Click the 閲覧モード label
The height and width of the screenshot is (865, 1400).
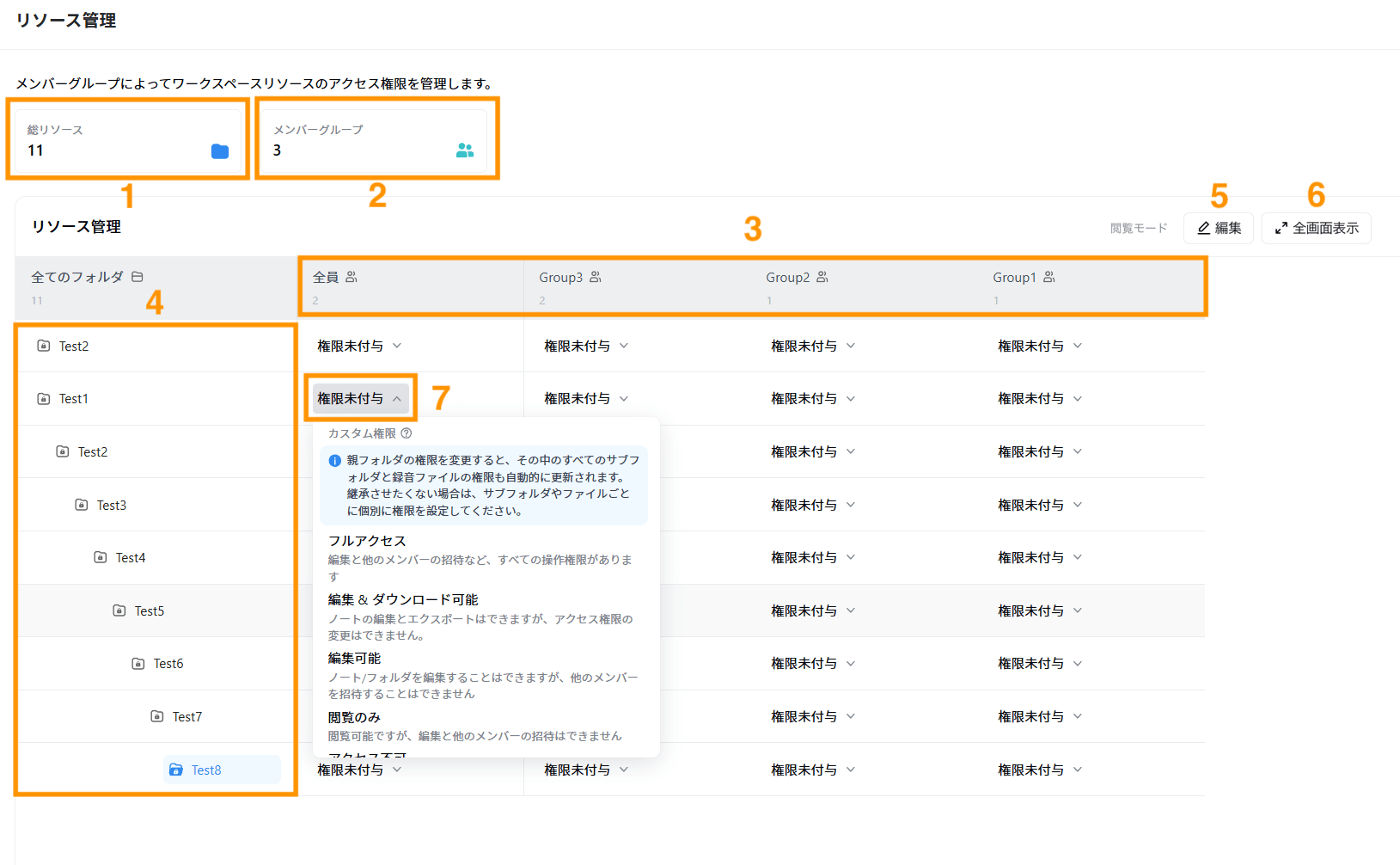(1139, 228)
